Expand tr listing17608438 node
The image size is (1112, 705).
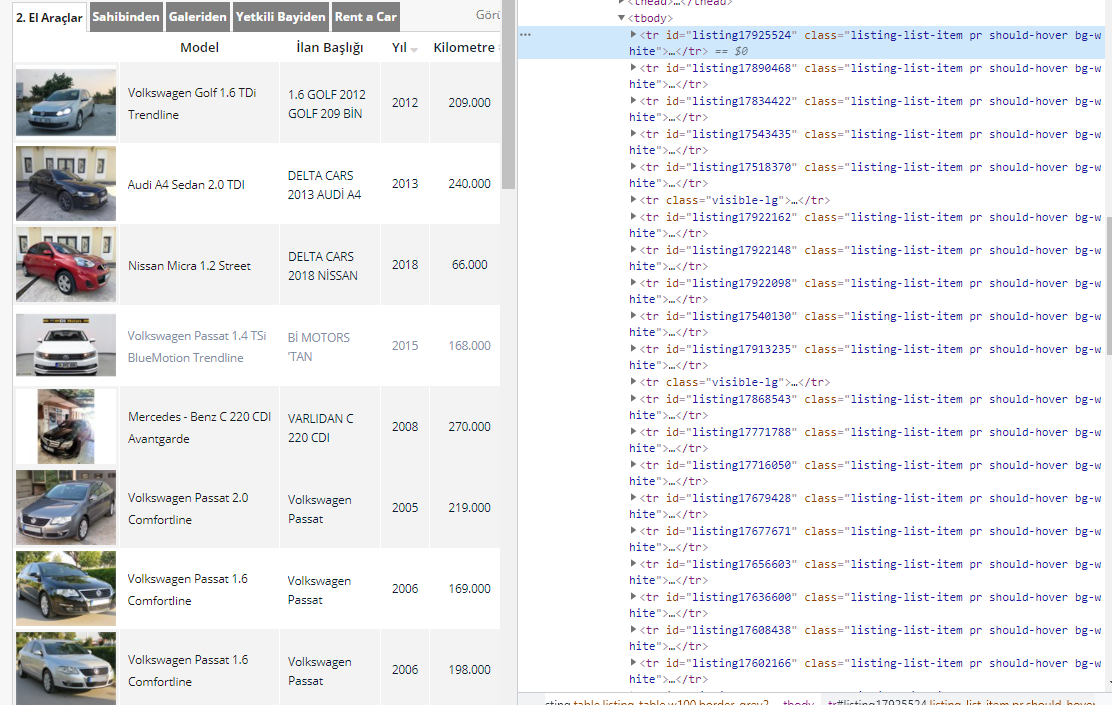[633, 630]
